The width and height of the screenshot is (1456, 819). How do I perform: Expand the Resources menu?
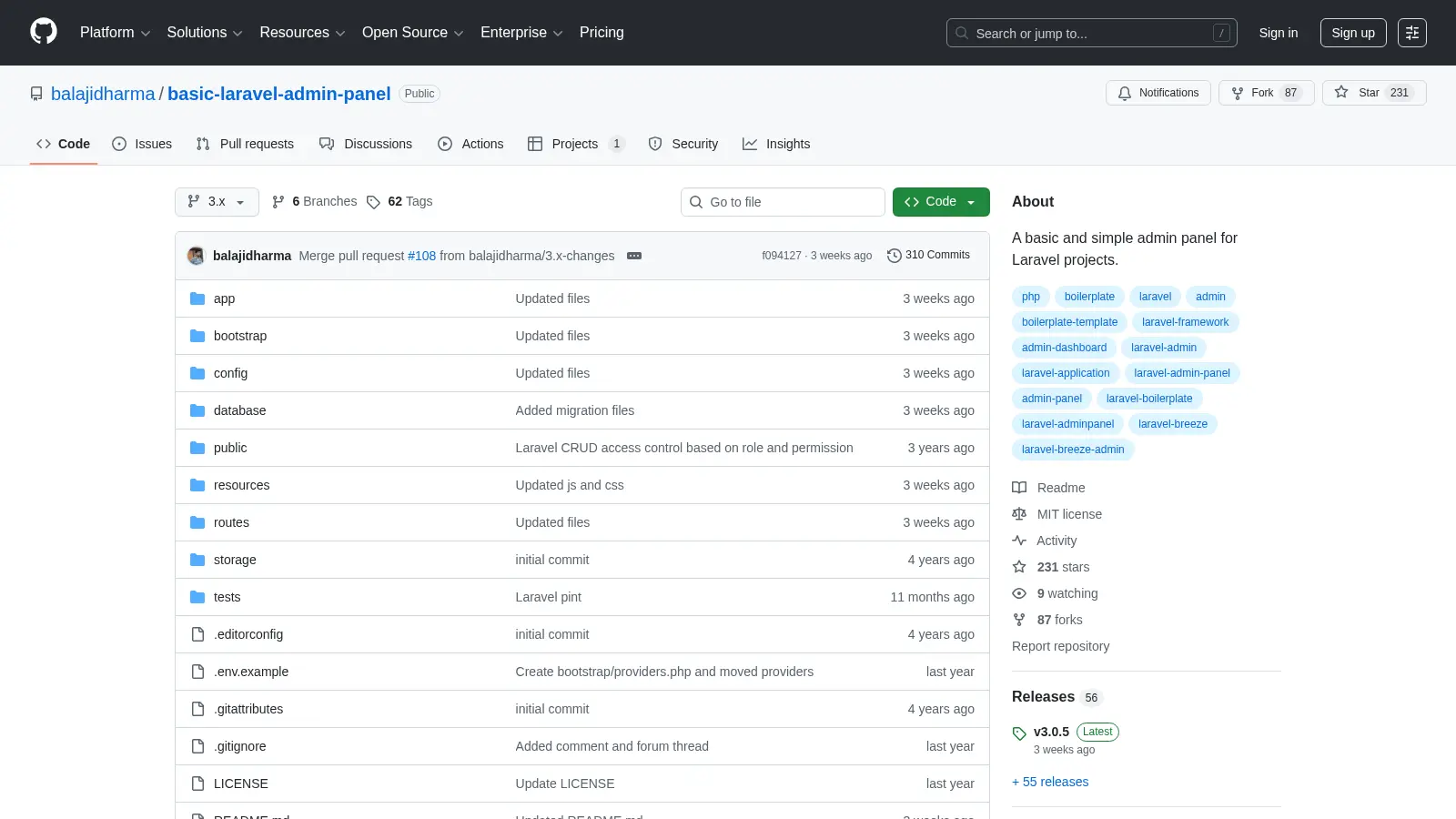(302, 33)
